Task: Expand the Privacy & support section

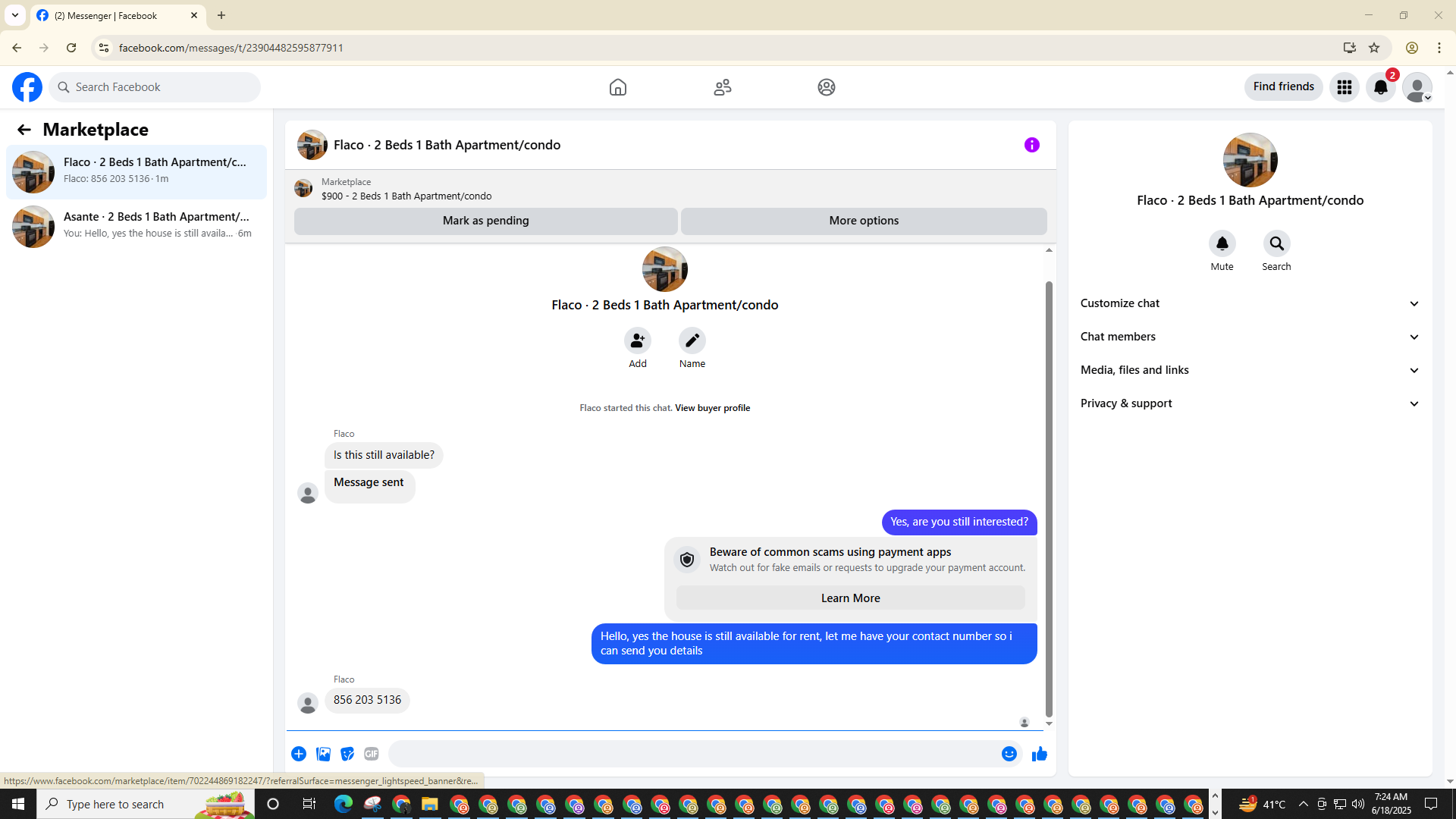Action: (x=1250, y=403)
